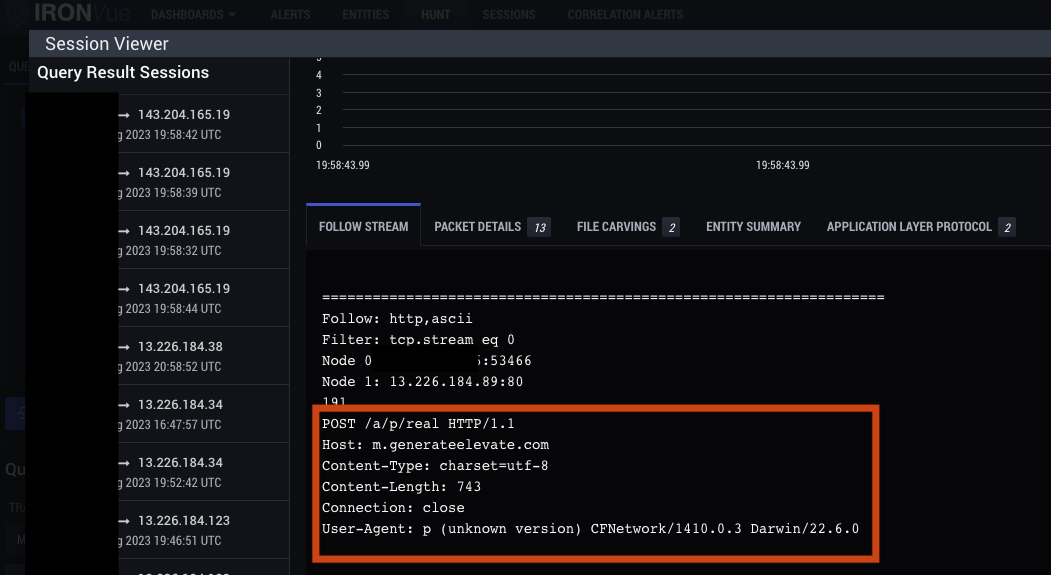Click the User-Agent header line

pyautogui.click(x=591, y=529)
